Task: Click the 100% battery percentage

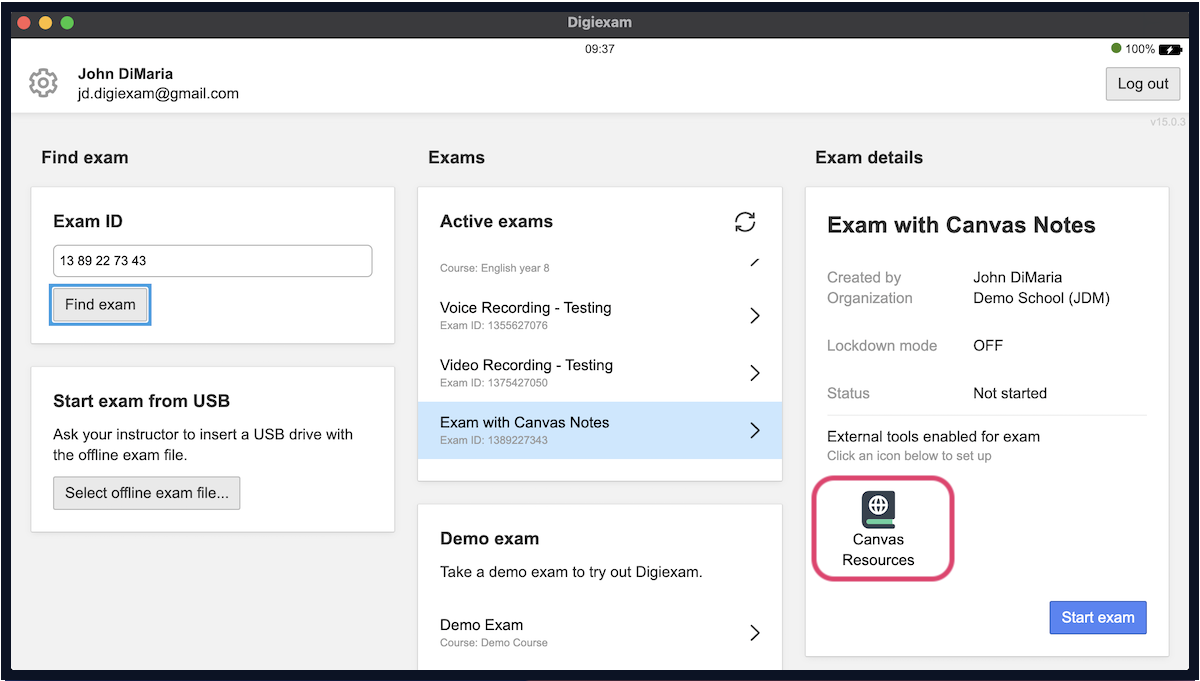Action: tap(1140, 49)
